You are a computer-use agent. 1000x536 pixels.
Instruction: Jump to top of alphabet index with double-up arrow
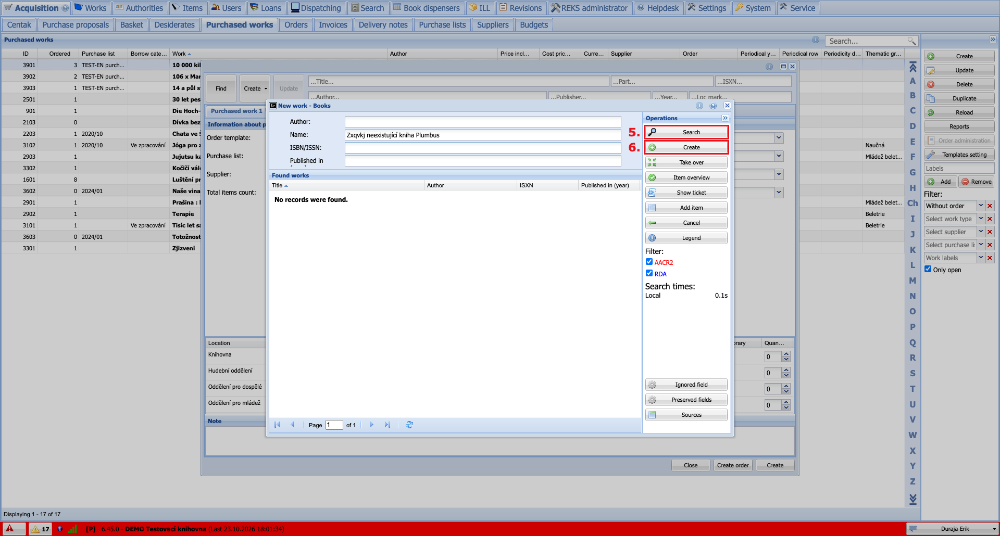coord(913,66)
